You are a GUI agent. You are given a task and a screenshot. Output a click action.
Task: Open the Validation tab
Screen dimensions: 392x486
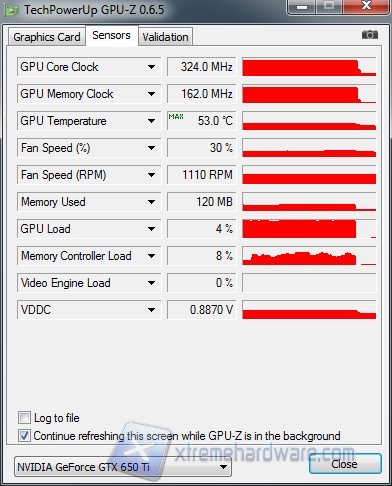pyautogui.click(x=165, y=37)
